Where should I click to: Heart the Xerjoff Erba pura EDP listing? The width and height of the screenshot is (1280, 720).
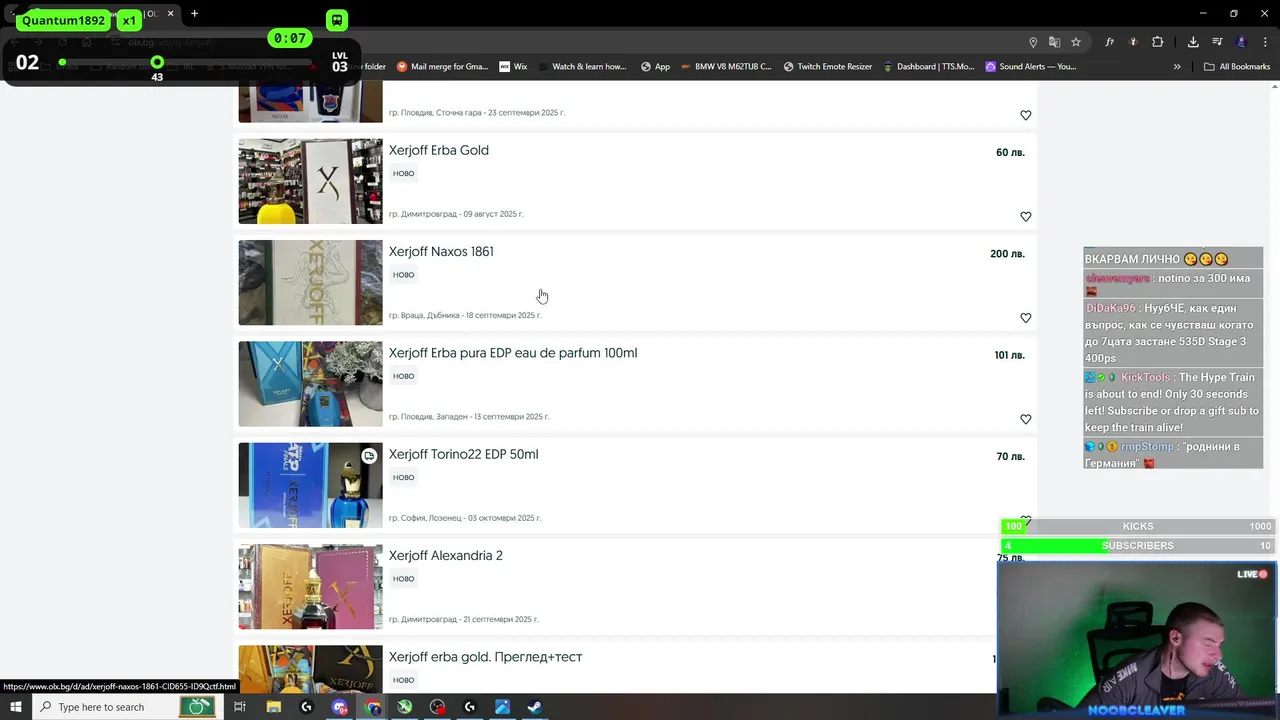point(1025,419)
